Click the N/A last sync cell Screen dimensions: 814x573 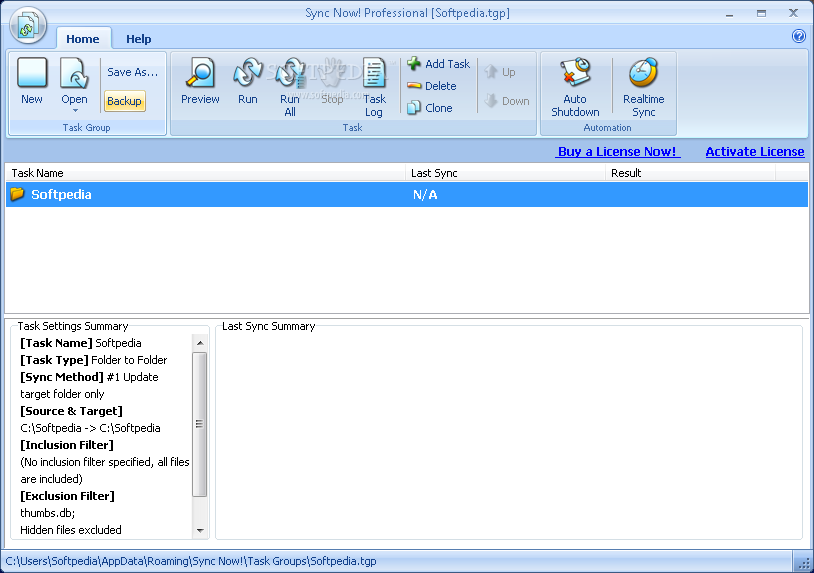(425, 195)
